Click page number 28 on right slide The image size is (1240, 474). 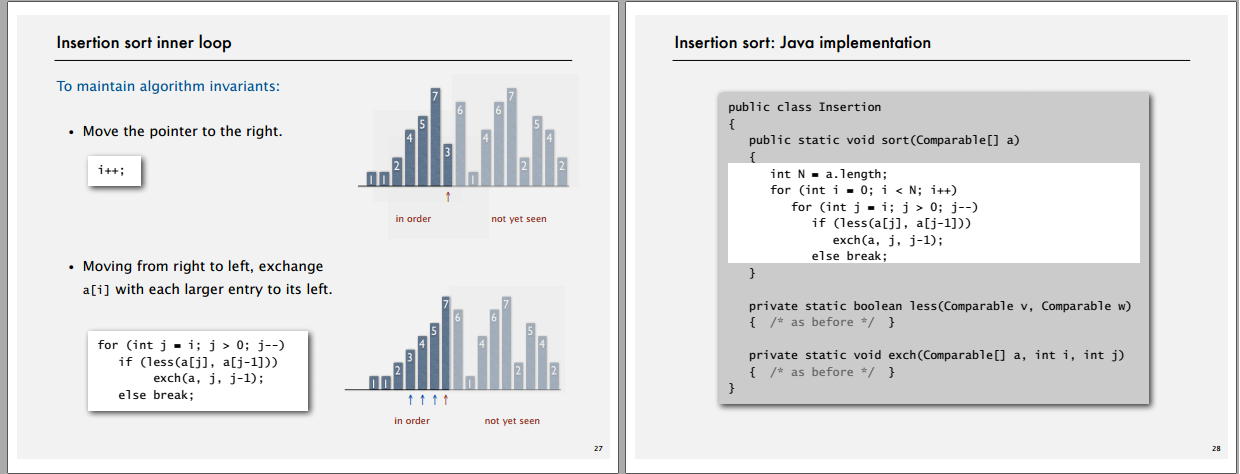pyautogui.click(x=1216, y=448)
